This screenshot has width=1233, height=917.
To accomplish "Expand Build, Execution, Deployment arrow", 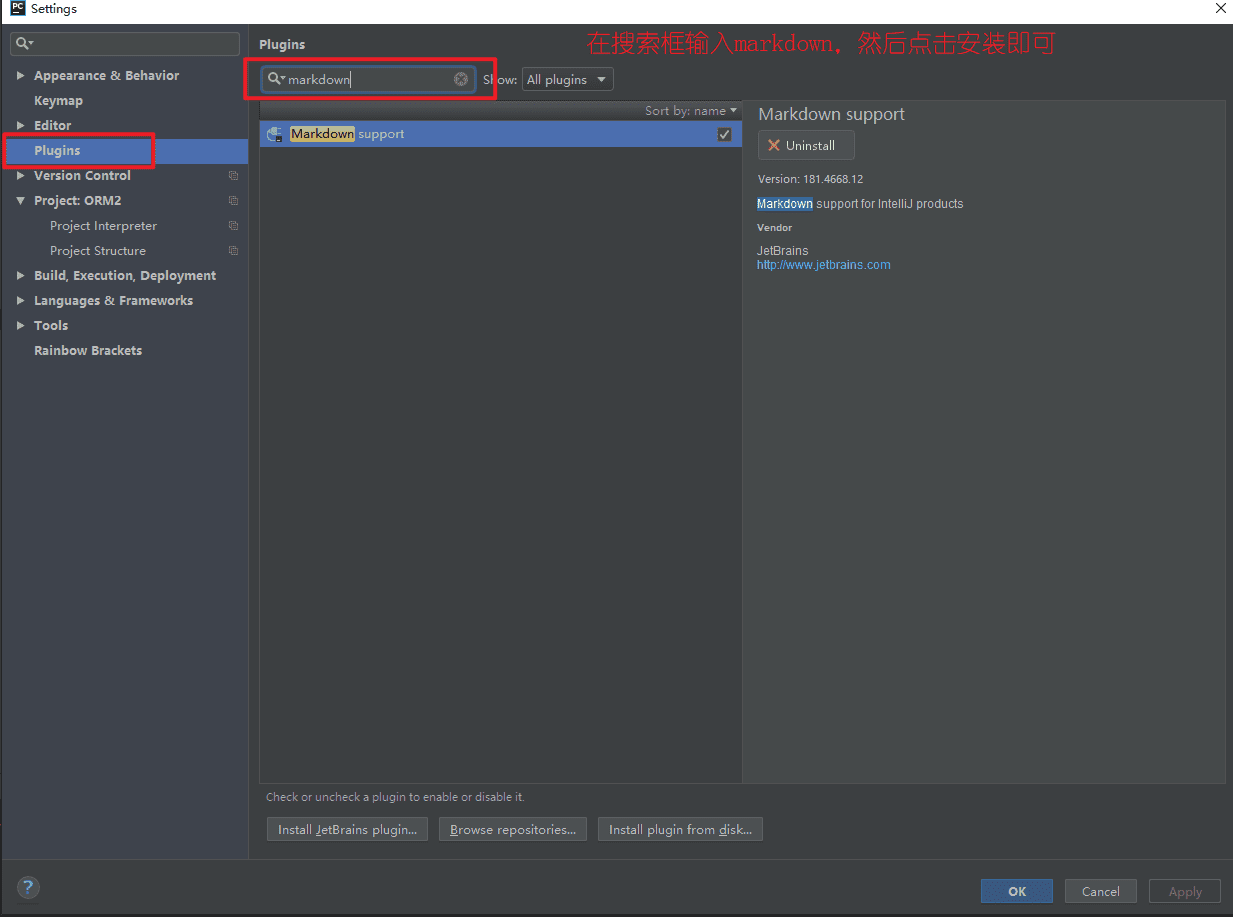I will 20,276.
